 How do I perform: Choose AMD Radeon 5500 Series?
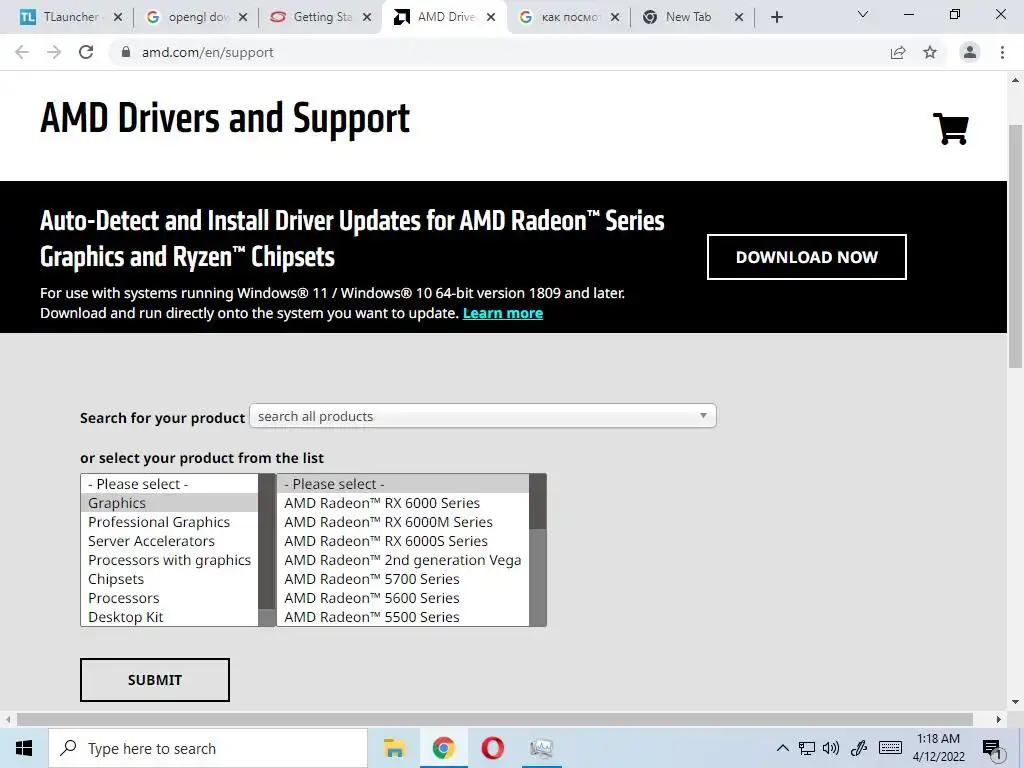403,616
